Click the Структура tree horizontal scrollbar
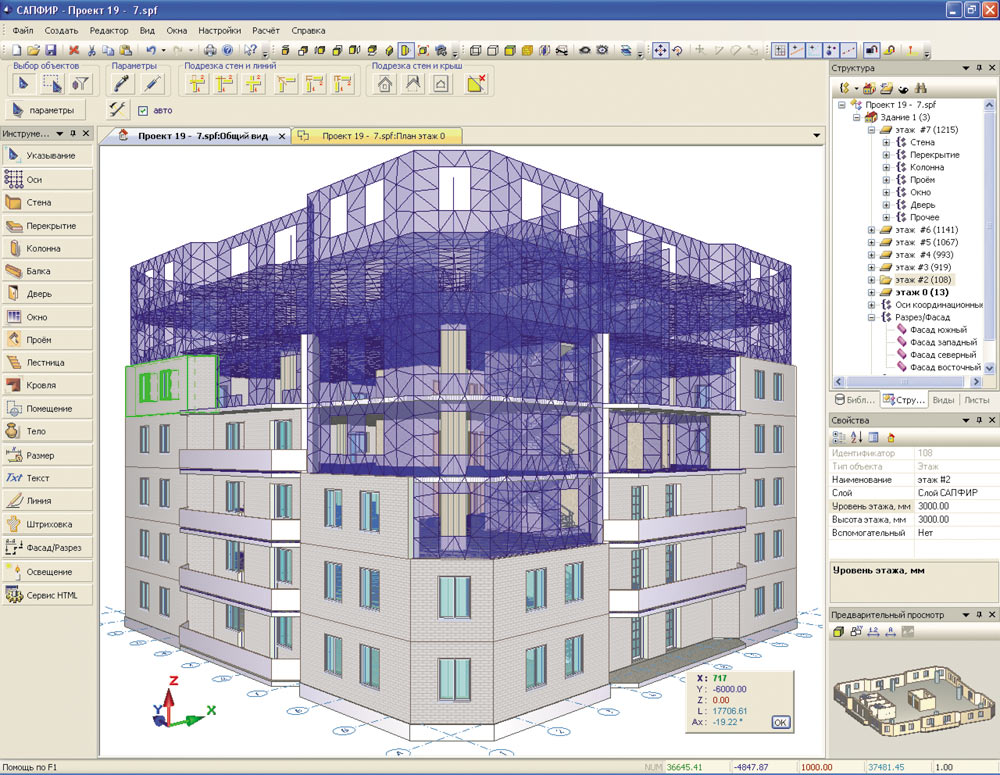Image resolution: width=1000 pixels, height=775 pixels. click(x=906, y=381)
